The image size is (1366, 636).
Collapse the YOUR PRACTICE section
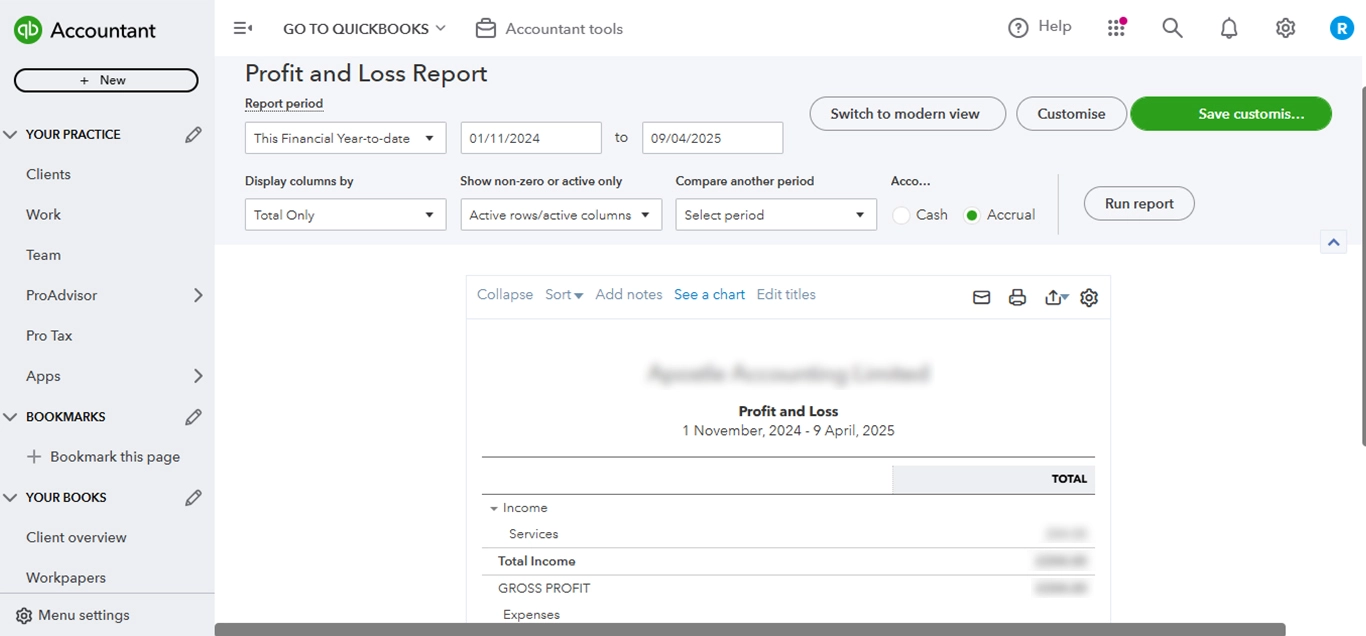tap(10, 133)
